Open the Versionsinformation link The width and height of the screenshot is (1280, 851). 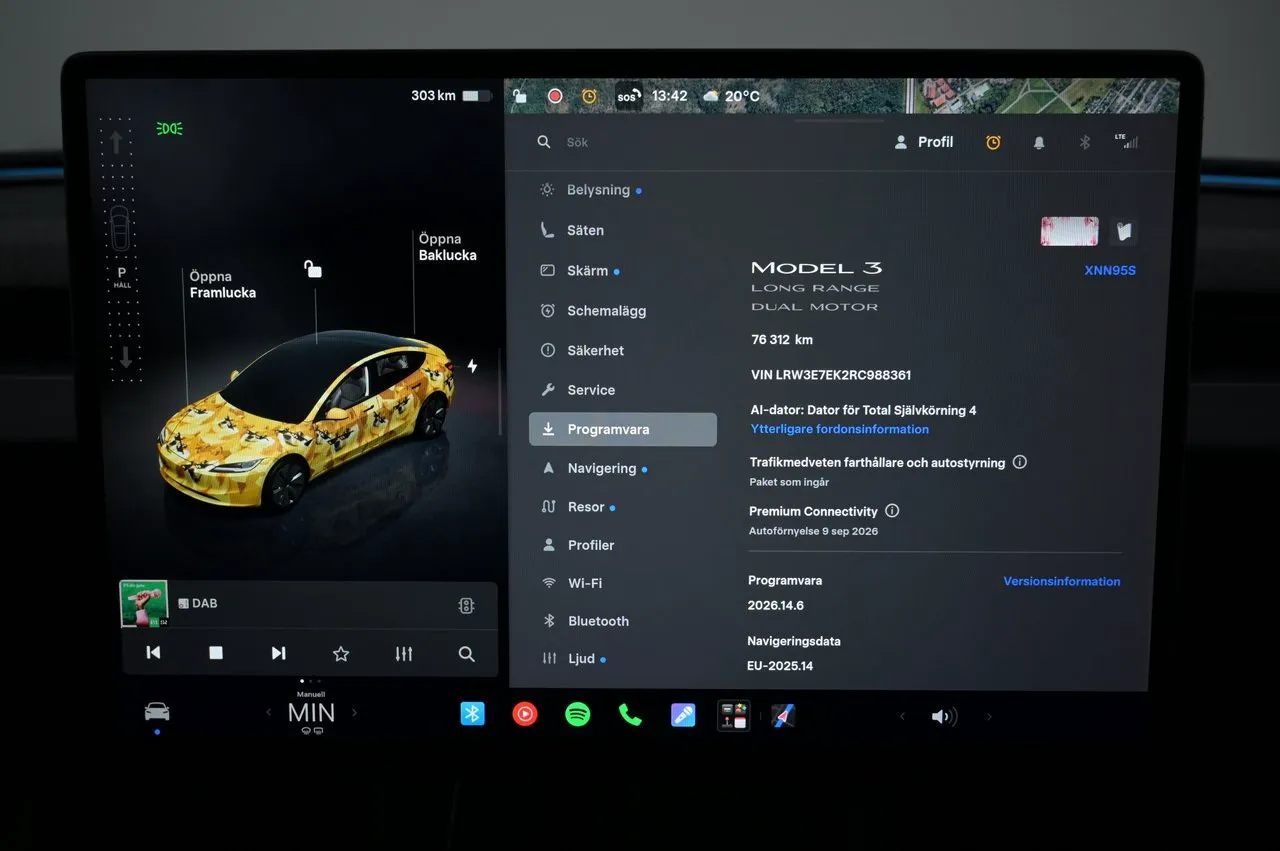[x=1062, y=581]
